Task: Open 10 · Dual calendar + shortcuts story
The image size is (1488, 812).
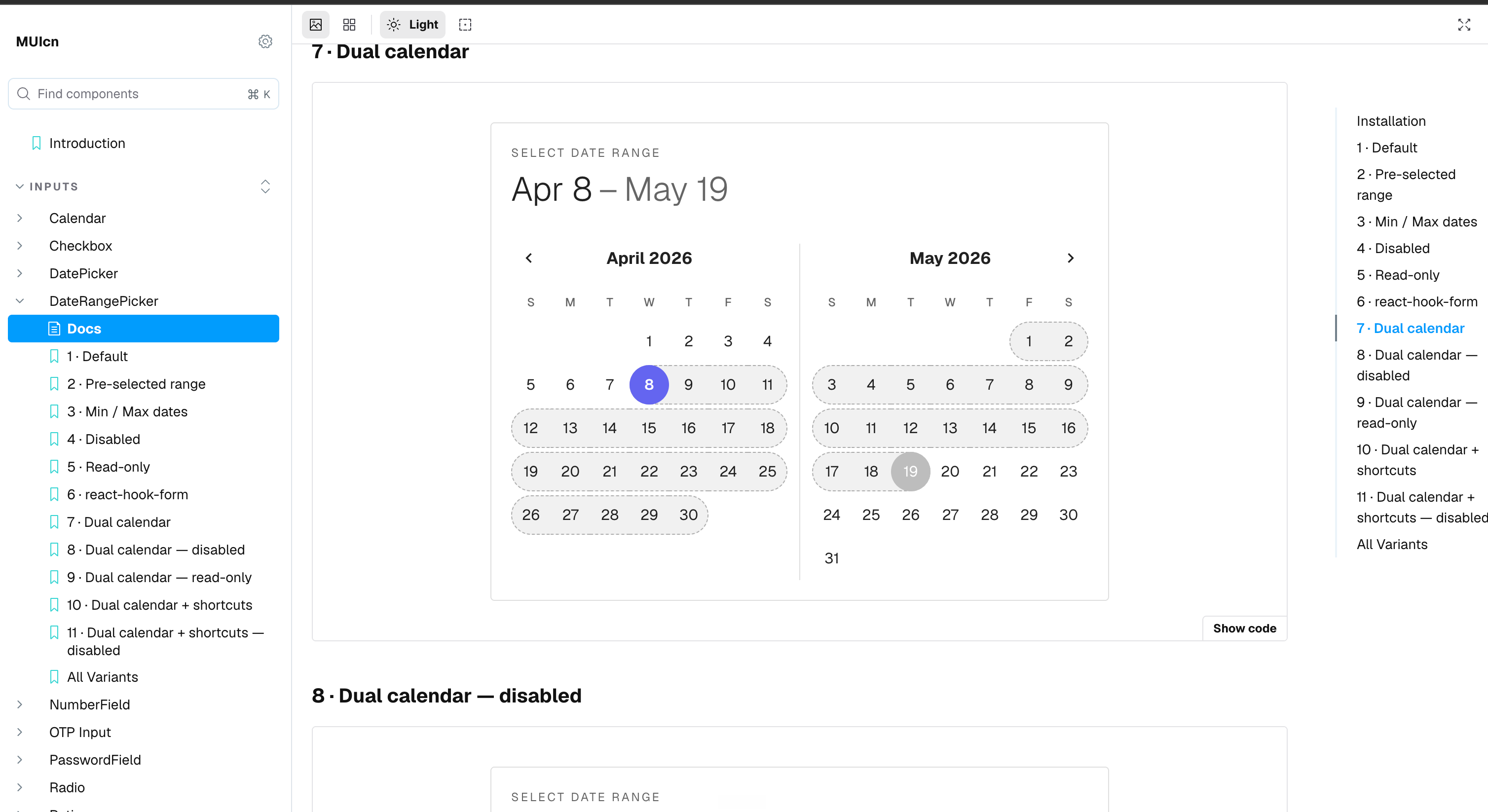Action: pos(159,605)
